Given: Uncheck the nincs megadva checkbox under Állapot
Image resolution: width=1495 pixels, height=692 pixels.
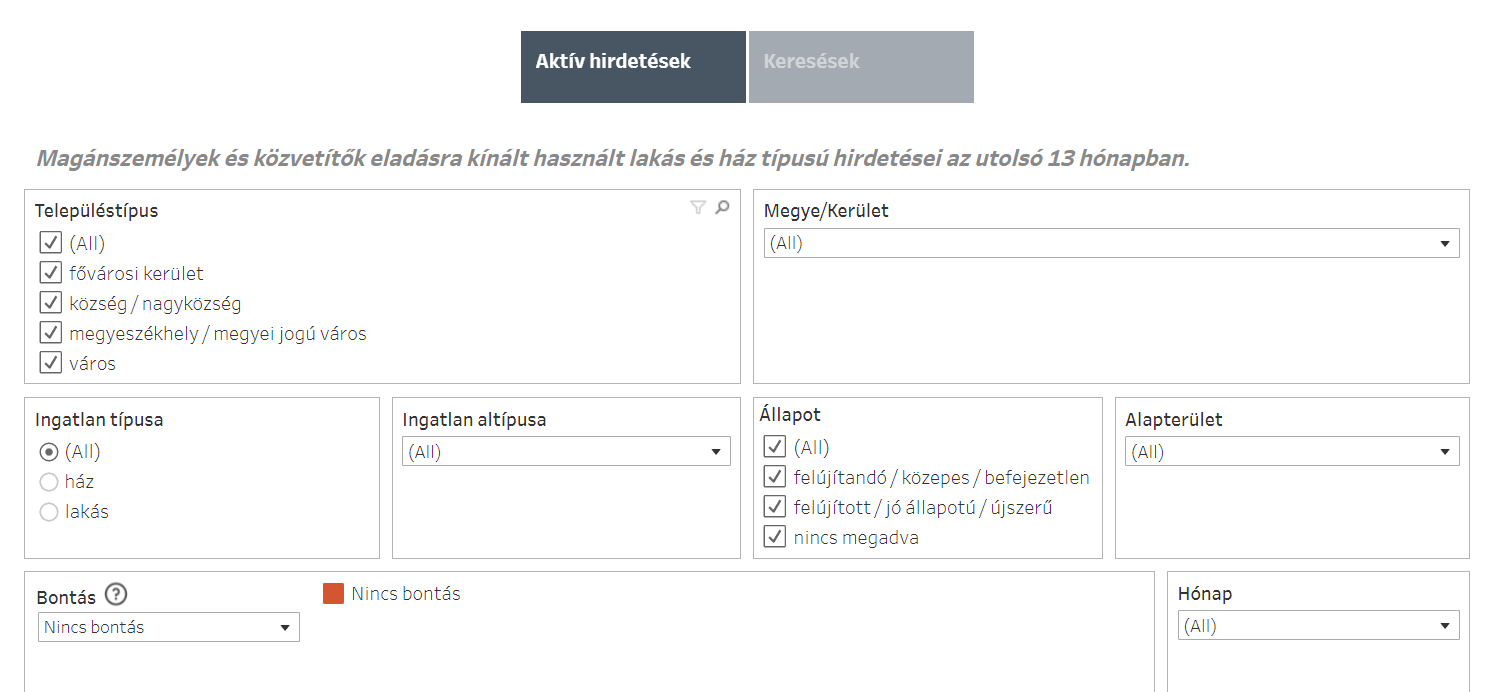Looking at the screenshot, I should (x=774, y=537).
